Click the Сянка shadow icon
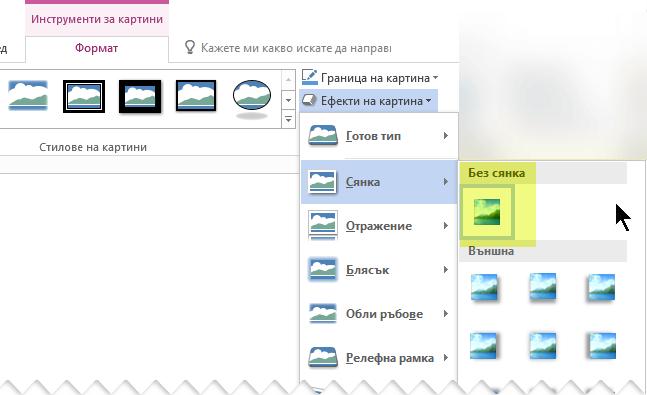647x395 pixels. (322, 182)
